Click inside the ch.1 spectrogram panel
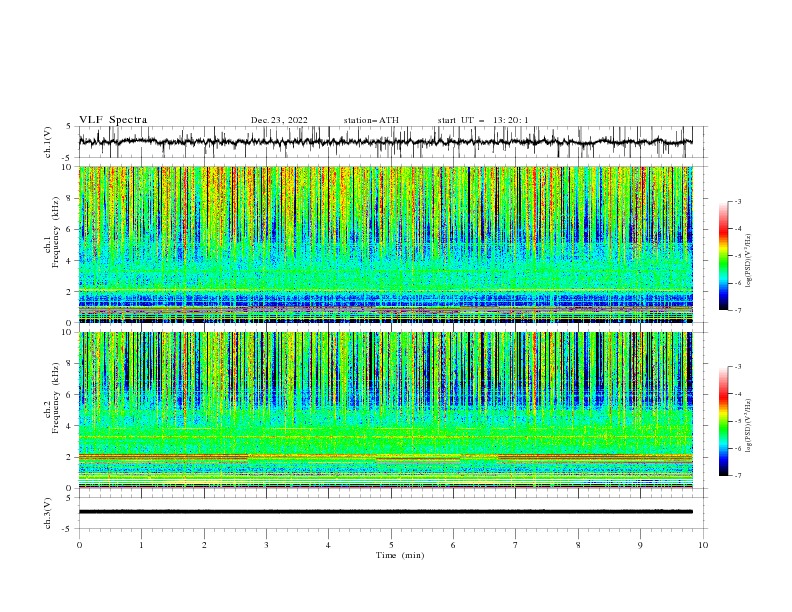 385,244
